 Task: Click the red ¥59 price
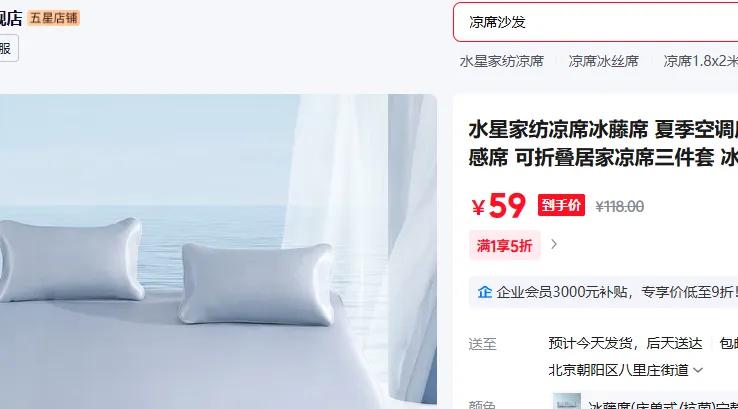(498, 206)
